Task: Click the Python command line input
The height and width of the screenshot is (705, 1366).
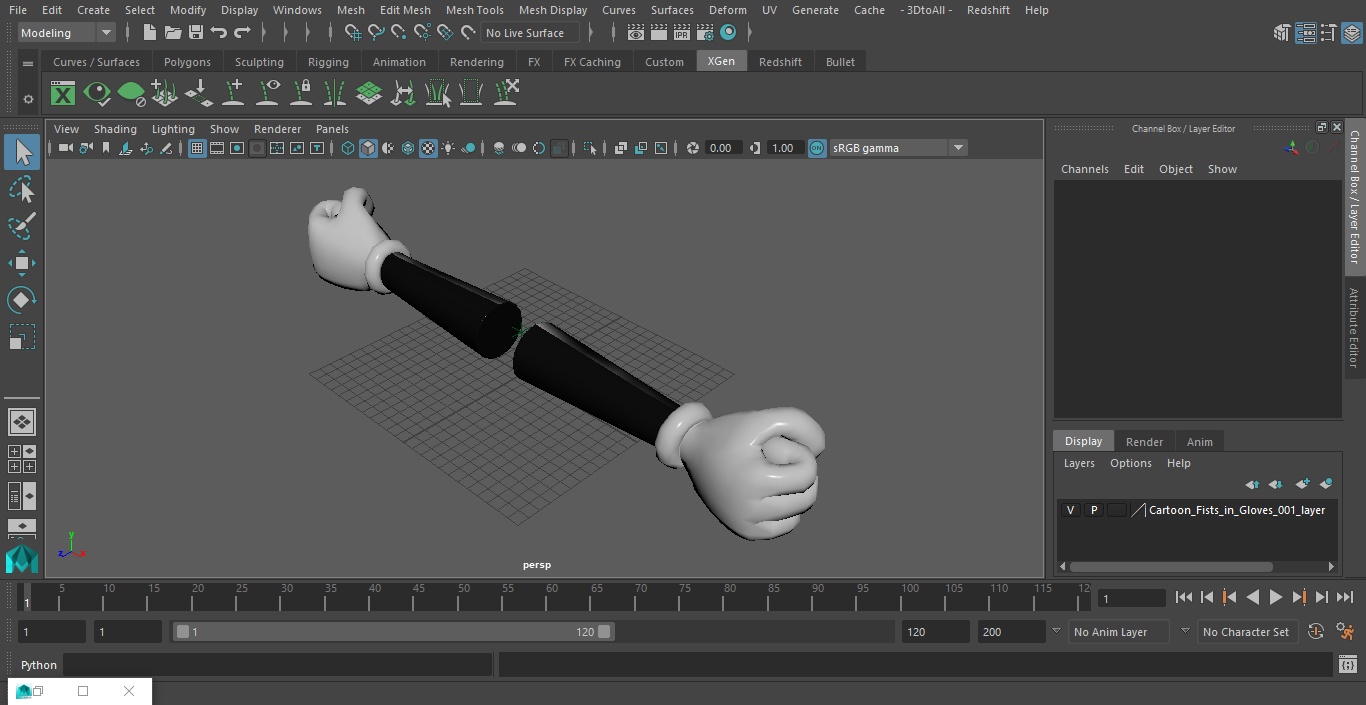Action: click(278, 665)
